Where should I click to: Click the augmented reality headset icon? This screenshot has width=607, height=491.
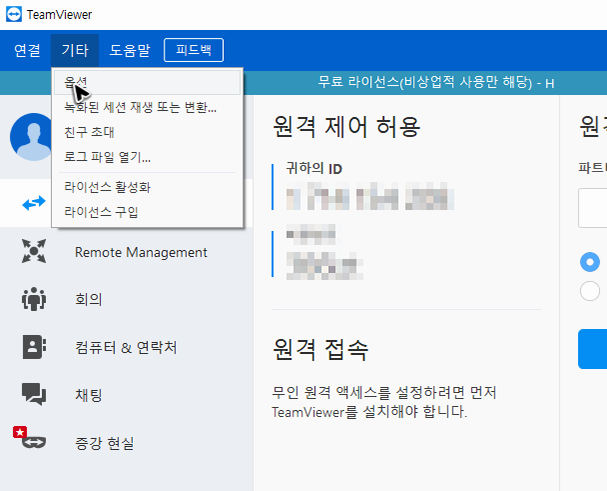tap(34, 442)
